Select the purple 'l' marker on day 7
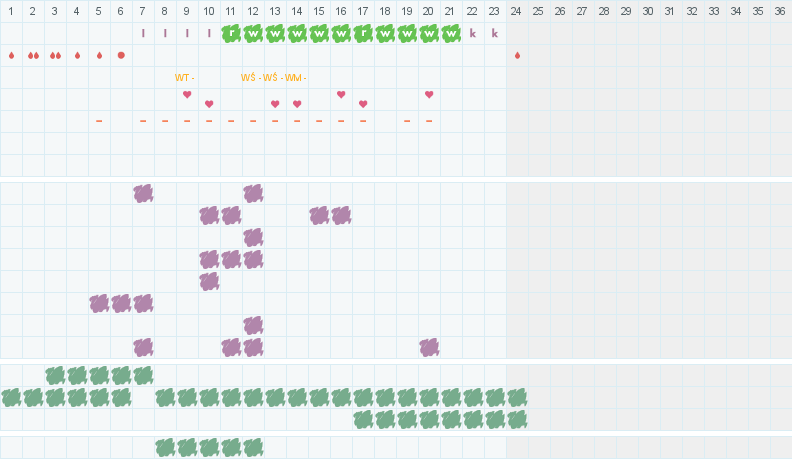792x459 pixels. pyautogui.click(x=143, y=33)
